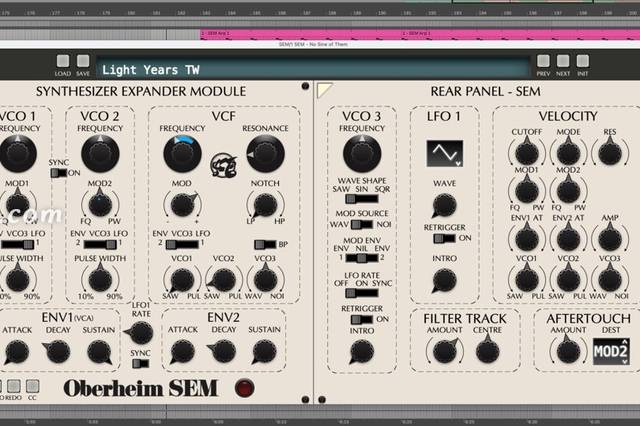Click the velocity VCO2 SAW/PUL knob
This screenshot has height=426, width=640.
568,279
